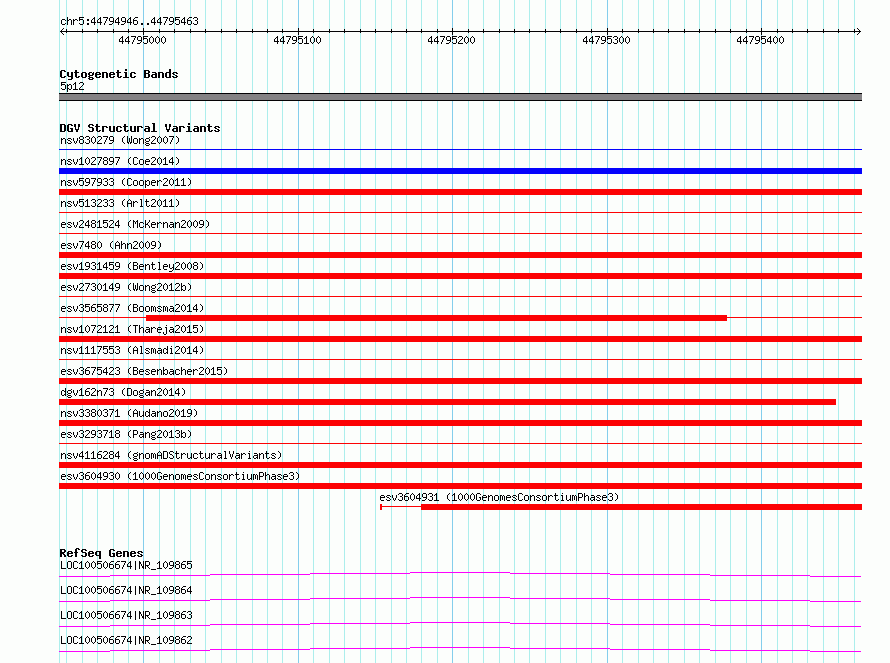
Task: Open variant nsv597933 (Cooper2011)
Action: 126,182
